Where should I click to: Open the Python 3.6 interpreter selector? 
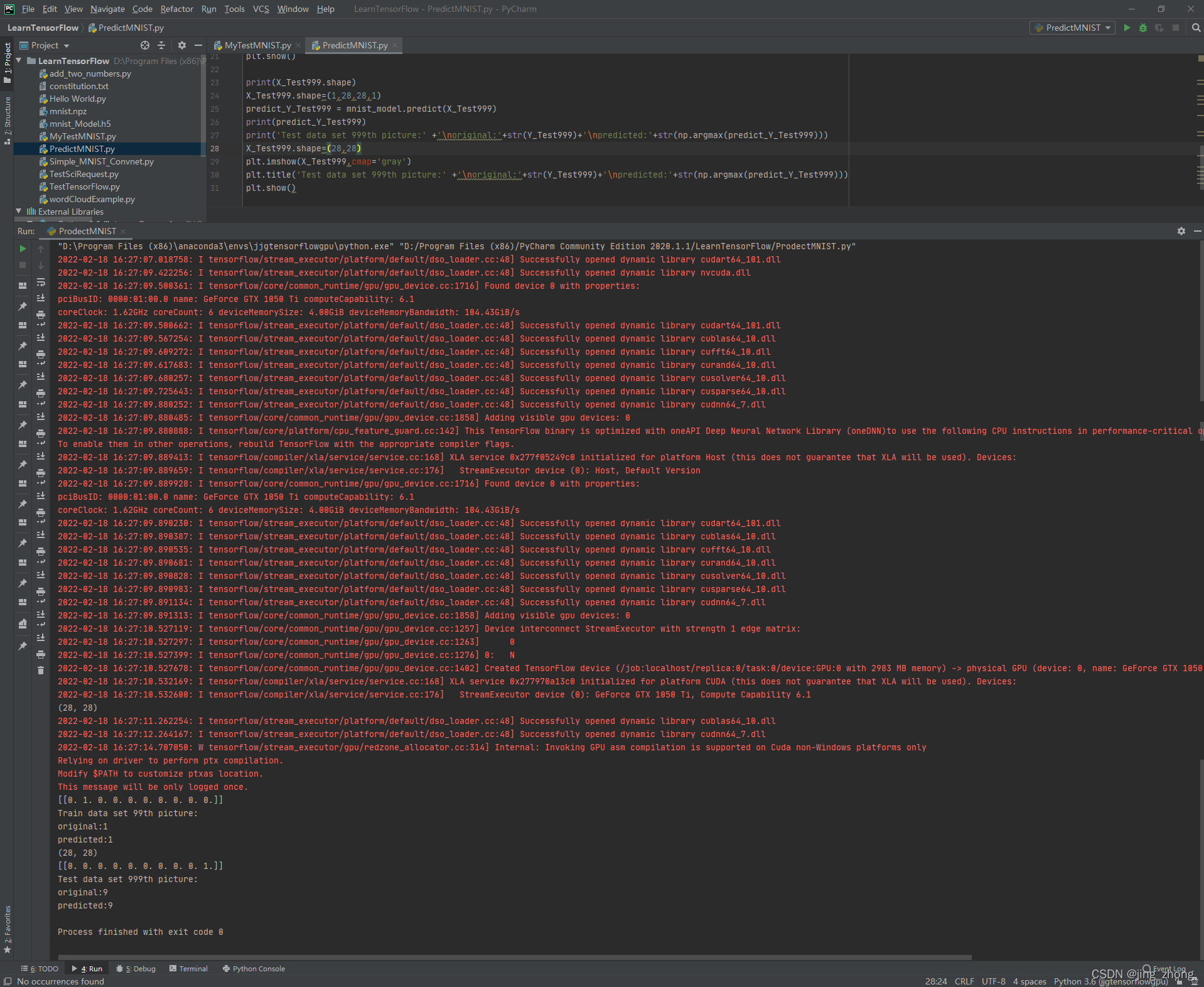coord(1110,981)
